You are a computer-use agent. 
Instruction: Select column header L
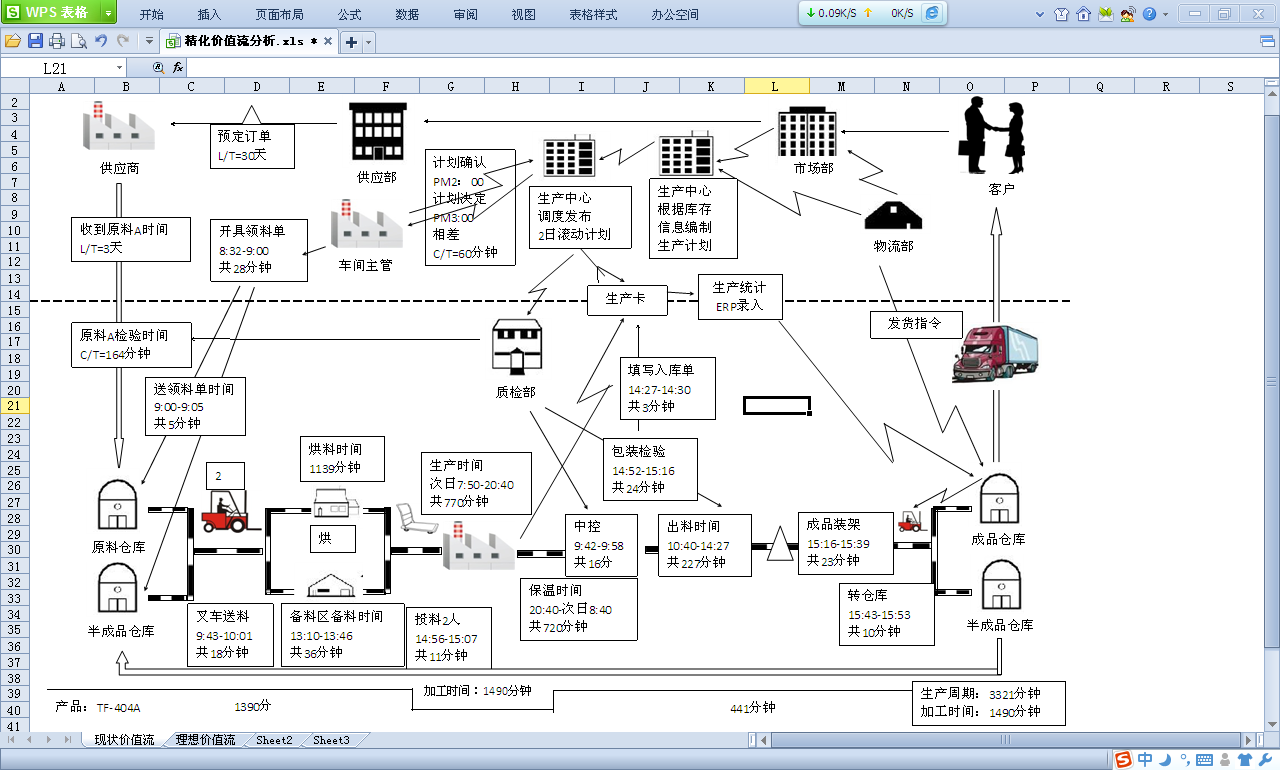pyautogui.click(x=776, y=87)
